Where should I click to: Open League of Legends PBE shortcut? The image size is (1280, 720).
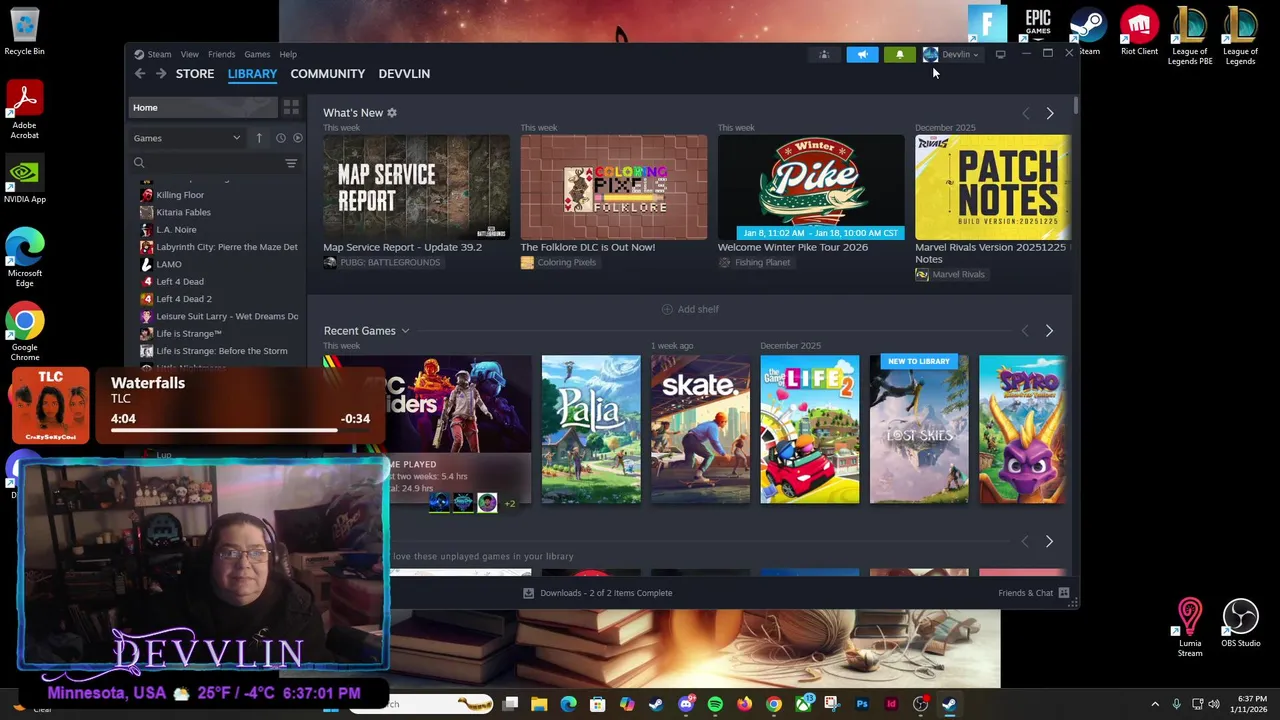coord(1190,36)
